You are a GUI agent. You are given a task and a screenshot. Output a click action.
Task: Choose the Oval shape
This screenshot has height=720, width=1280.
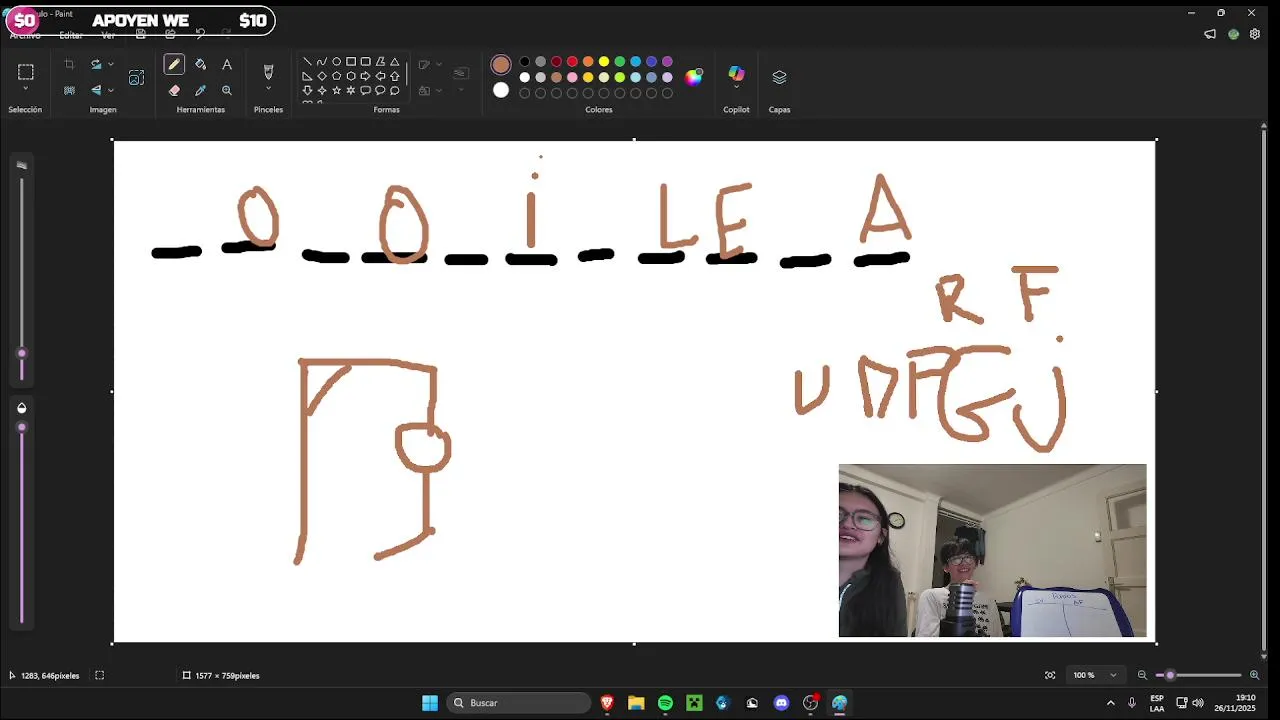(336, 61)
